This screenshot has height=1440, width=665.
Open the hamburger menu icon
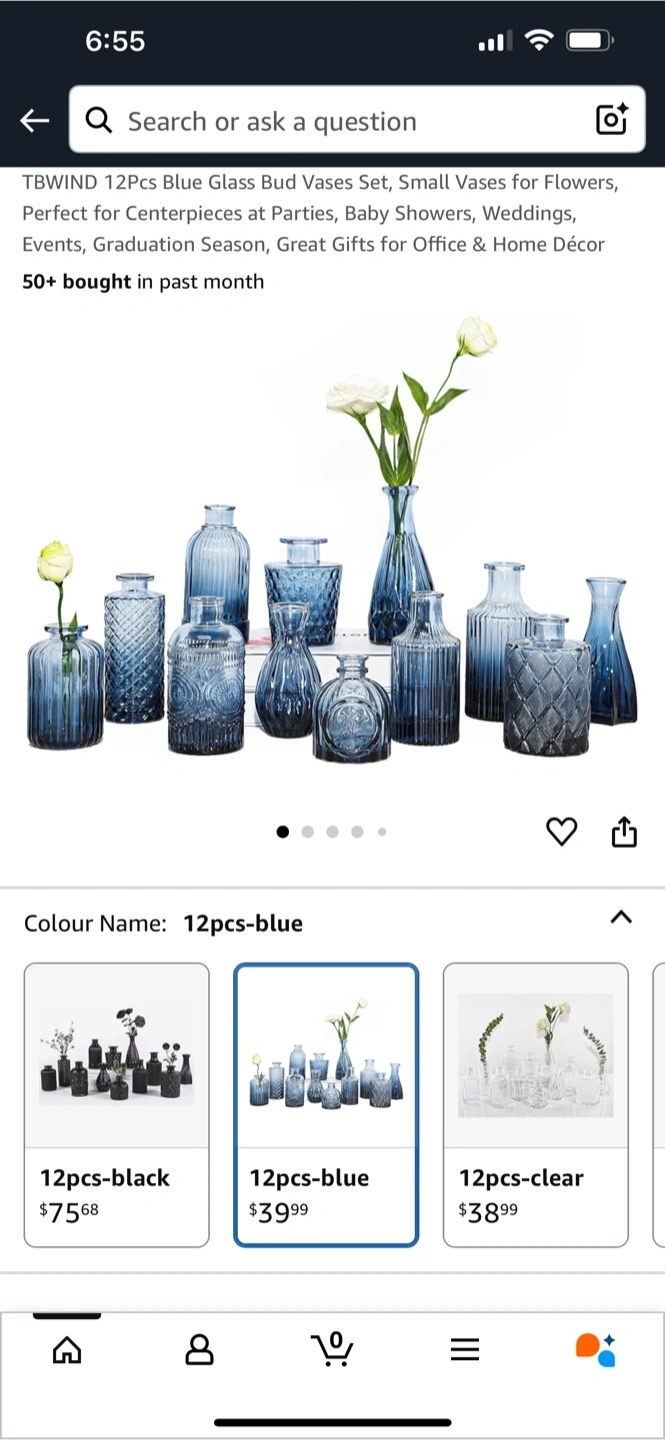(465, 1350)
